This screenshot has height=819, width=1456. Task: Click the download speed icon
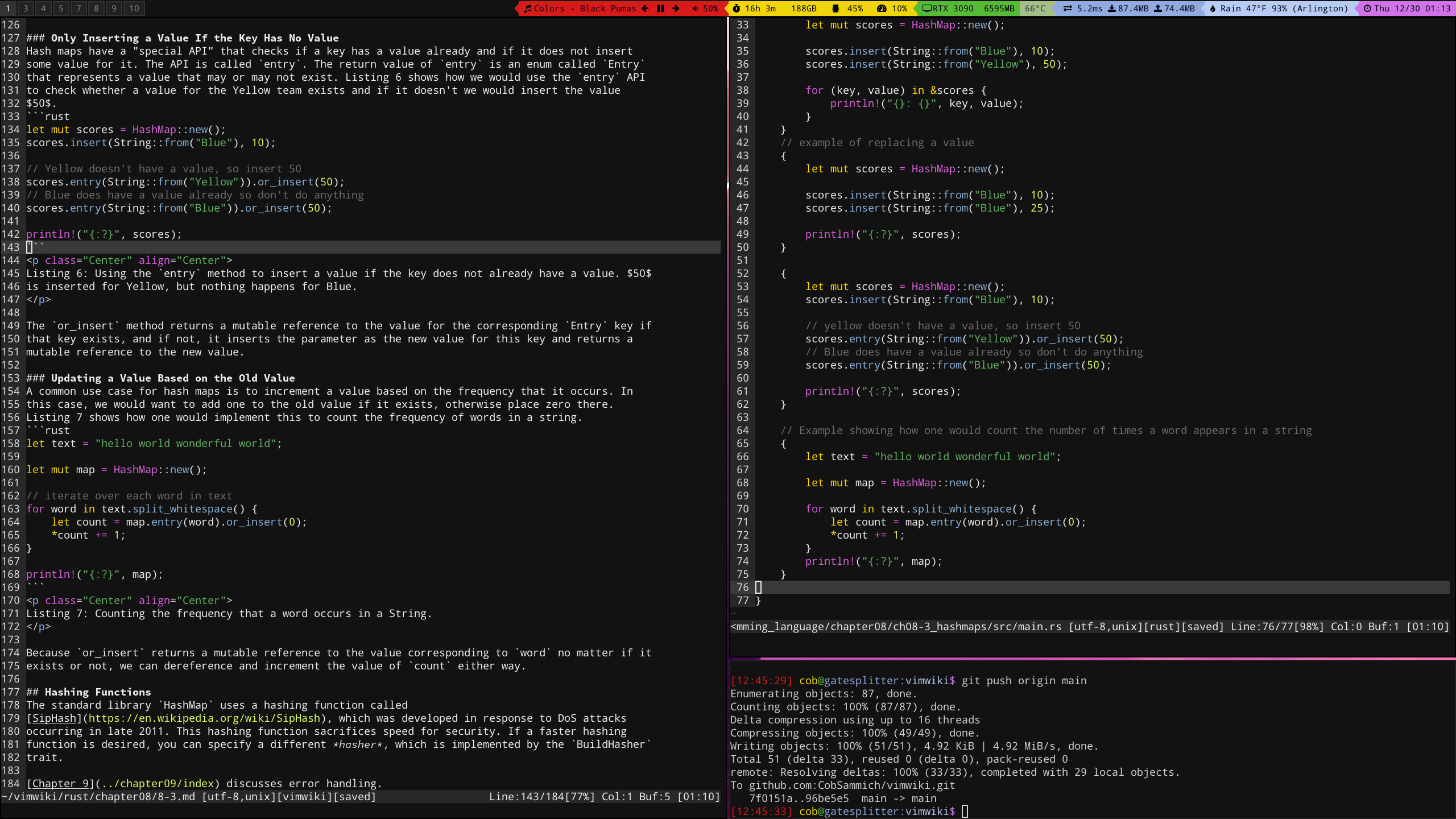click(1111, 8)
